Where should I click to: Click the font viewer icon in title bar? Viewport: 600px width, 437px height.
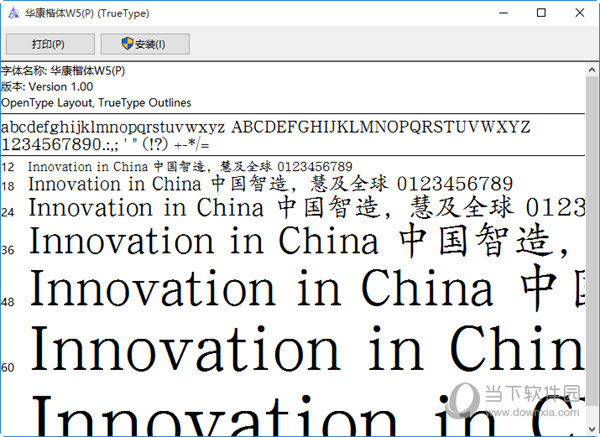(13, 13)
